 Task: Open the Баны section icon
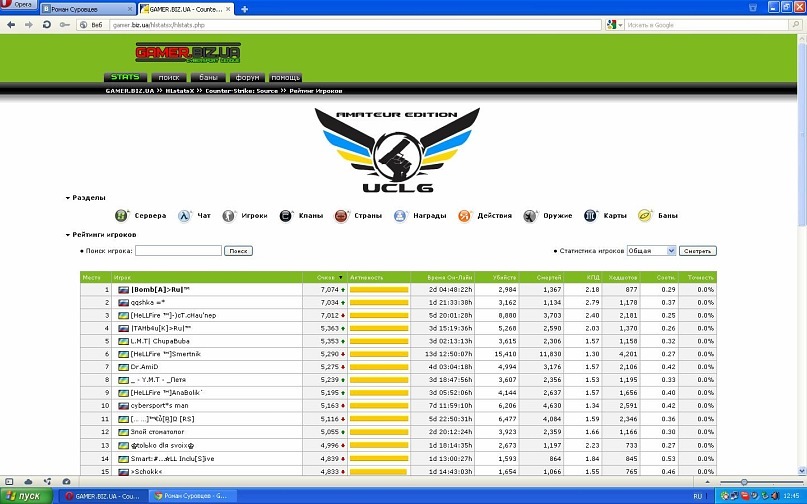[645, 216]
